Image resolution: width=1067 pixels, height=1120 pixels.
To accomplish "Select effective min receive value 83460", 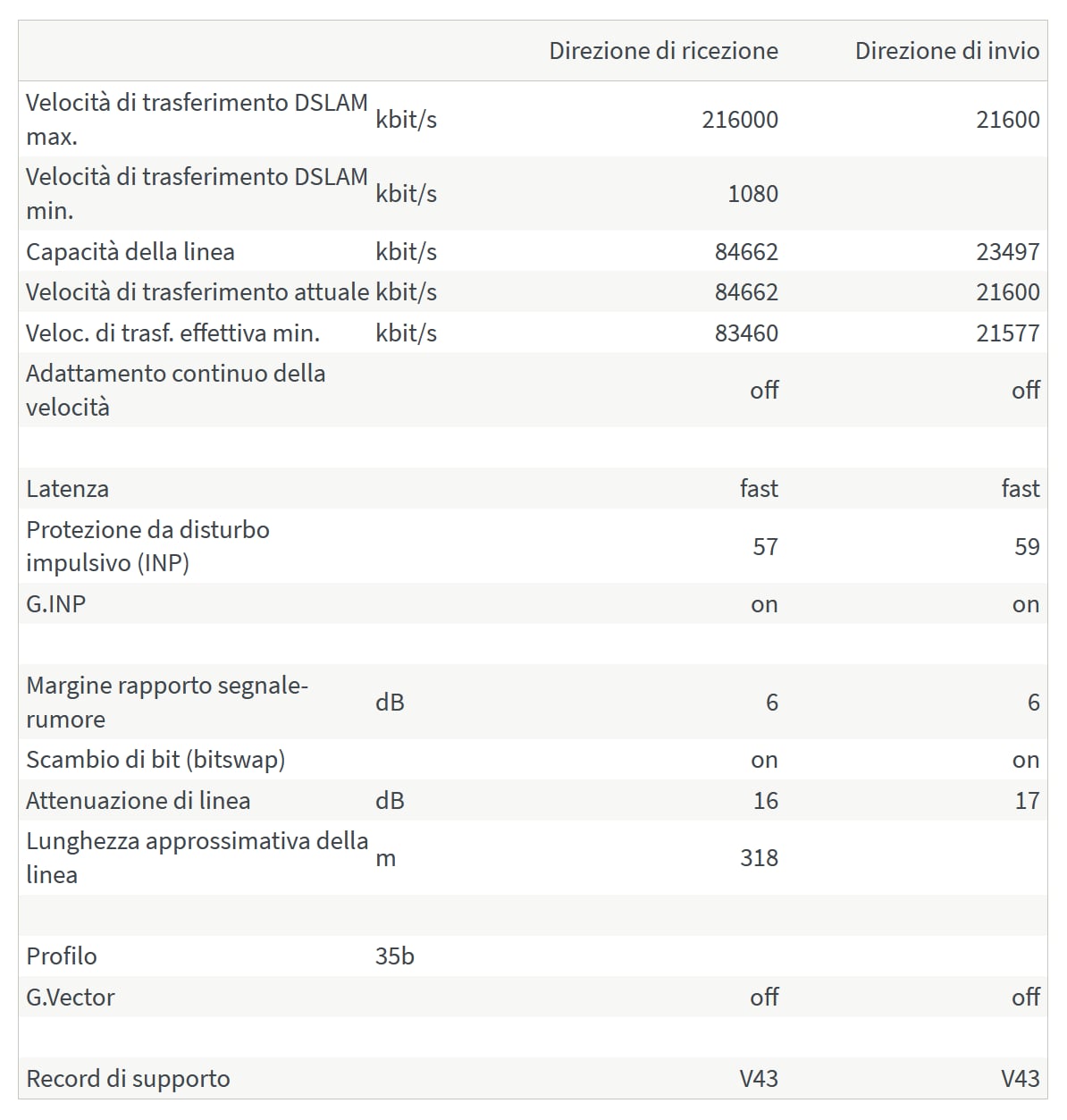I will click(x=746, y=333).
